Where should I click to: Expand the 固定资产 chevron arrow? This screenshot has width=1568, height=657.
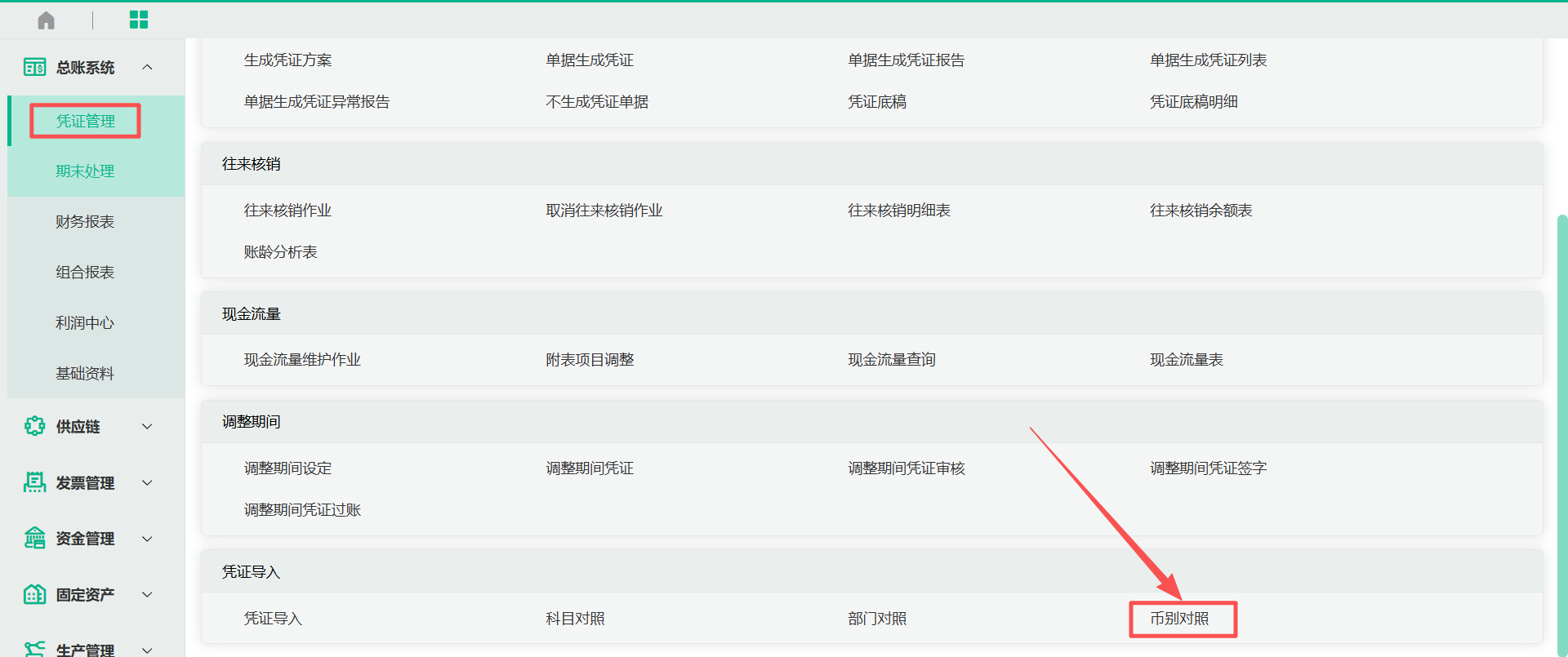coord(147,594)
